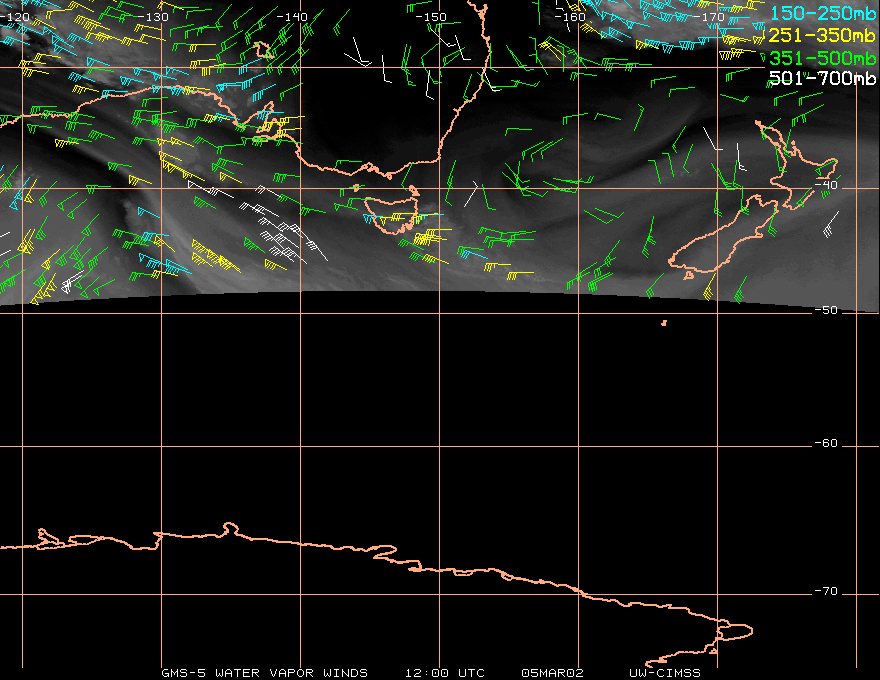
Task: Click the -120 longitude label
Action: pyautogui.click(x=15, y=17)
